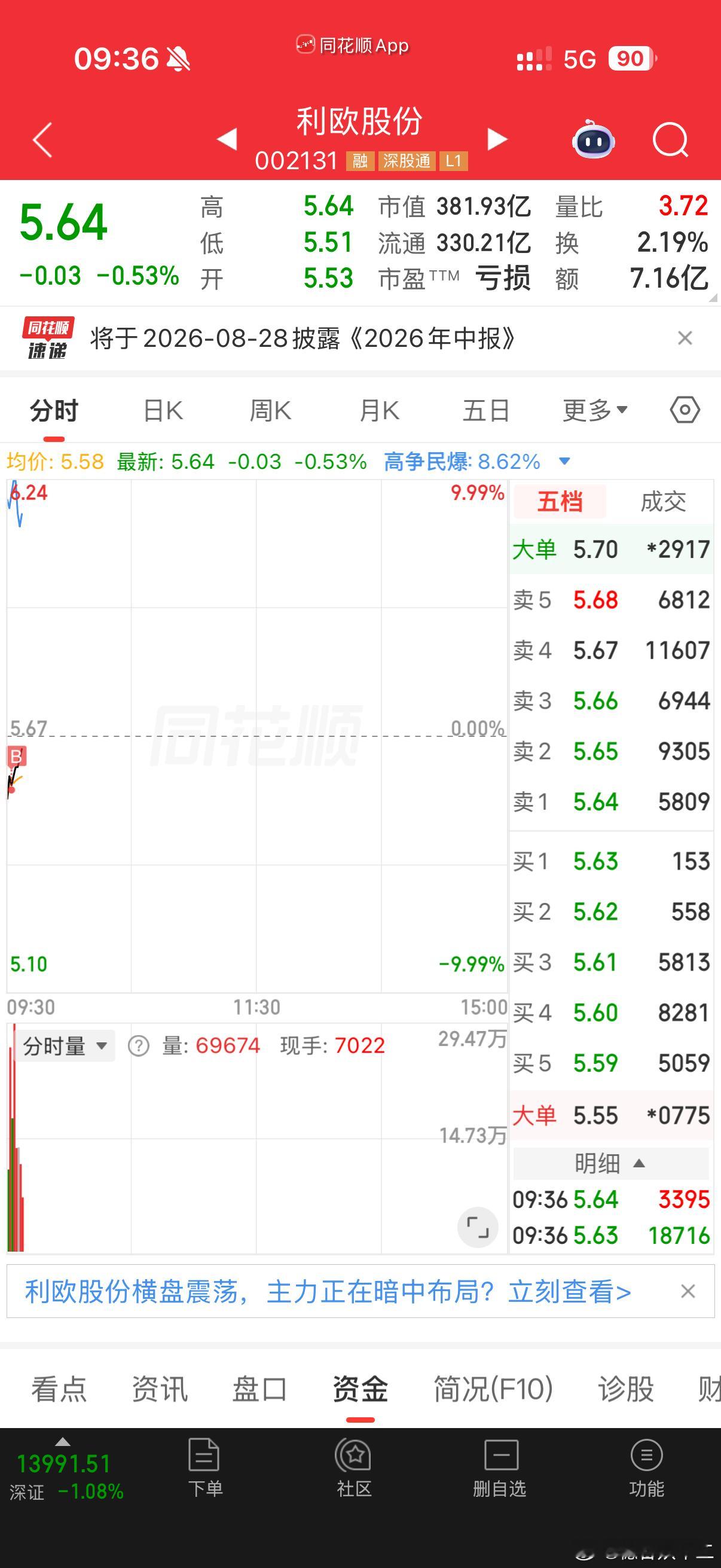
Task: Open the 社区 community icon
Action: tap(353, 1468)
